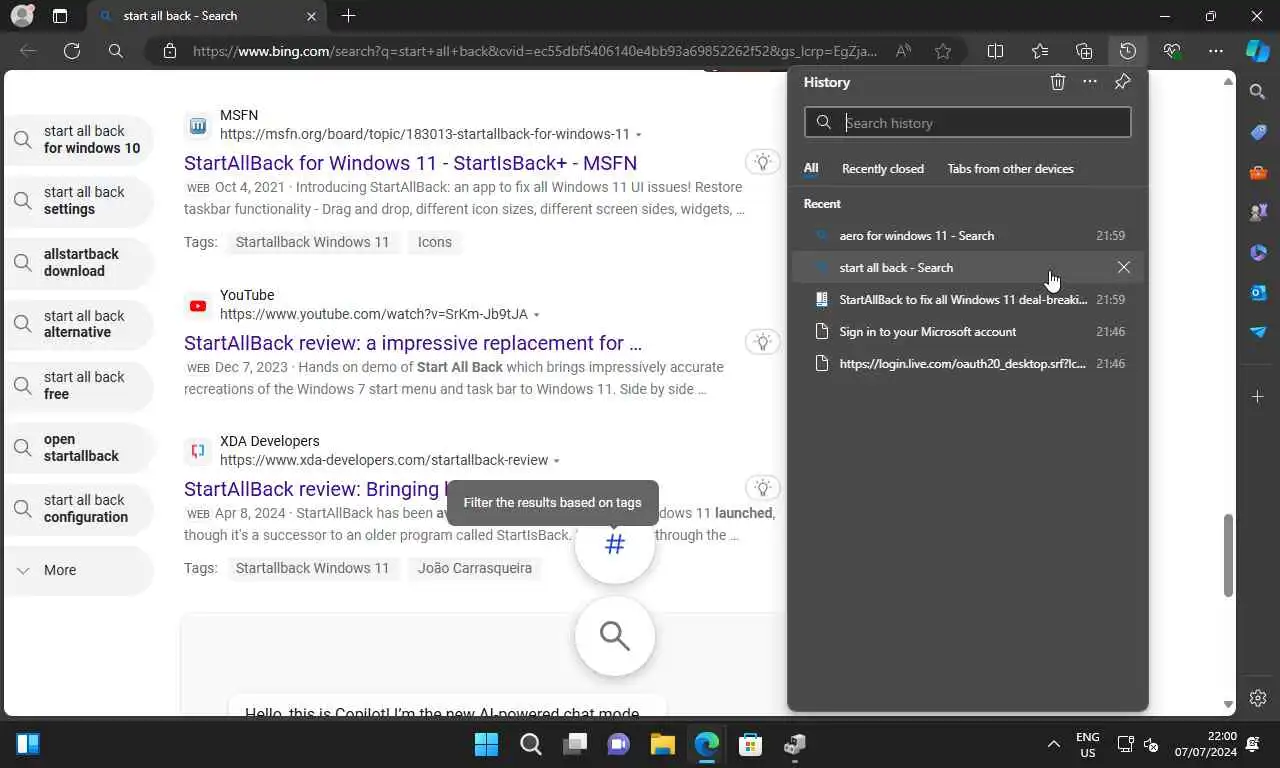Click the page vertical scrollbar thumb
The height and width of the screenshot is (768, 1280).
[x=1229, y=556]
